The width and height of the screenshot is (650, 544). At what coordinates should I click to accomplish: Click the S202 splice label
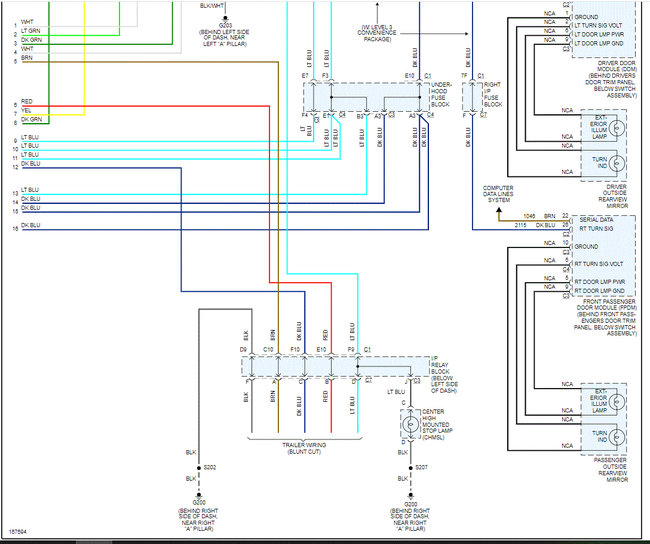click(210, 467)
